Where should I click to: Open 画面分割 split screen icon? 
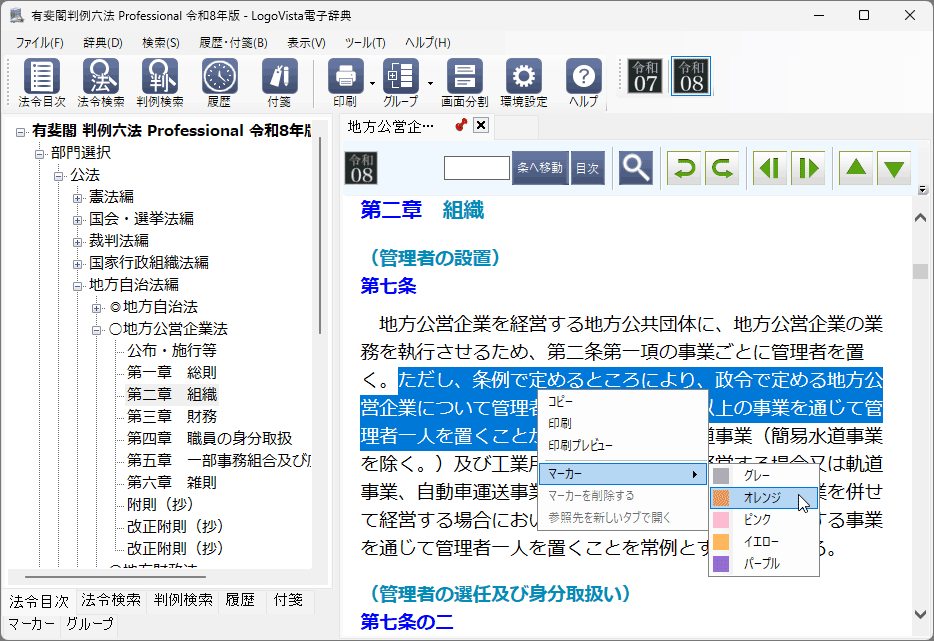click(x=464, y=80)
